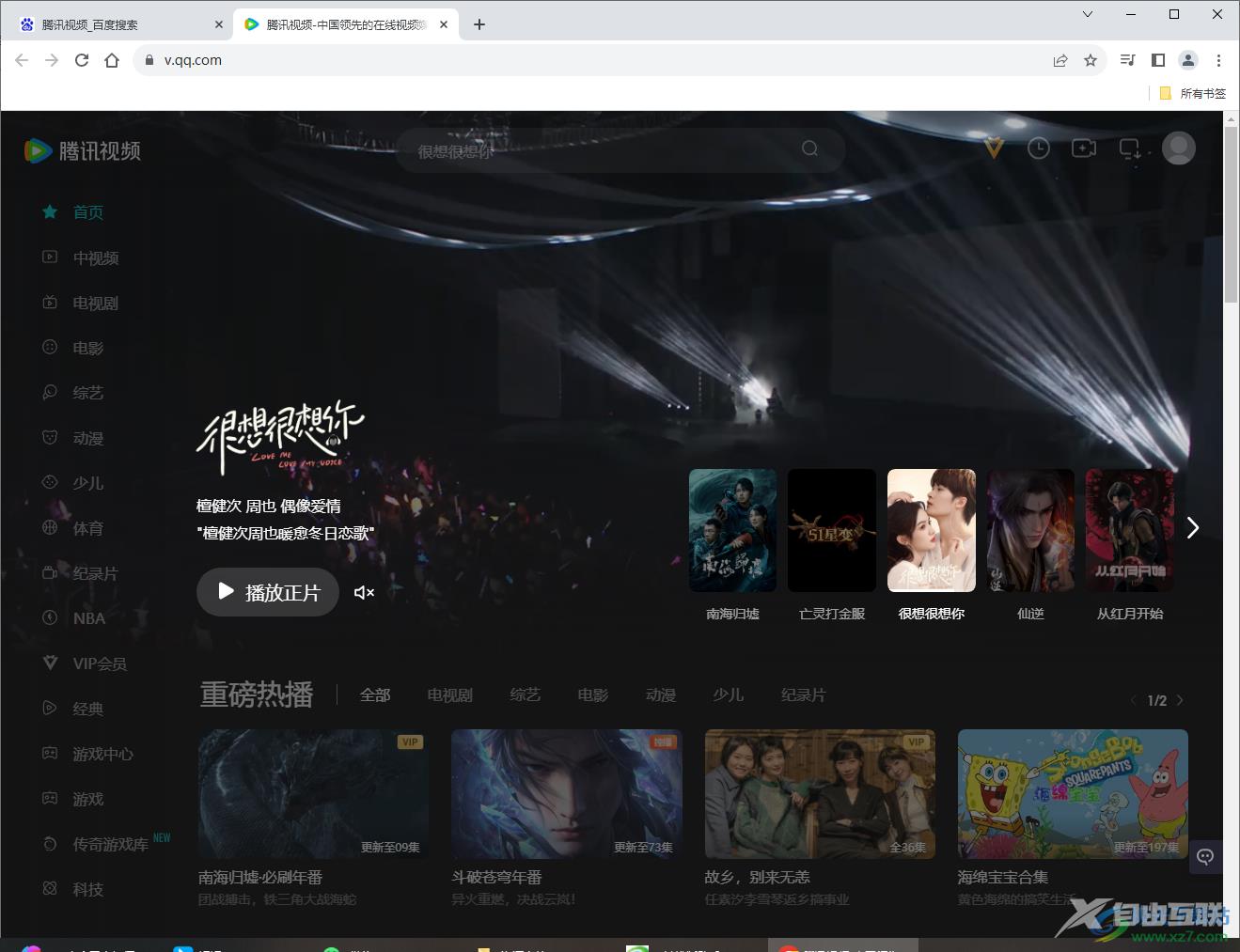Screen dimensions: 1240x952
Task: Select the 综艺 filter tab in 重磅热播
Action: (x=526, y=695)
